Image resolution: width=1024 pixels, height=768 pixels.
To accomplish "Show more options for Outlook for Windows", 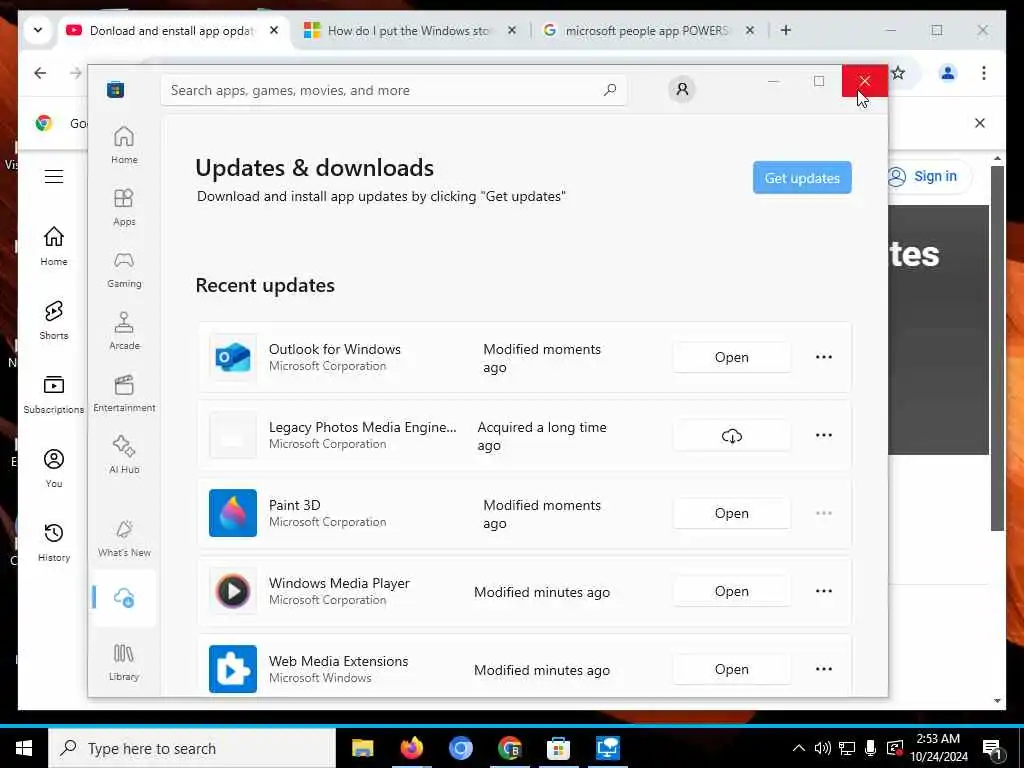I will pos(824,357).
